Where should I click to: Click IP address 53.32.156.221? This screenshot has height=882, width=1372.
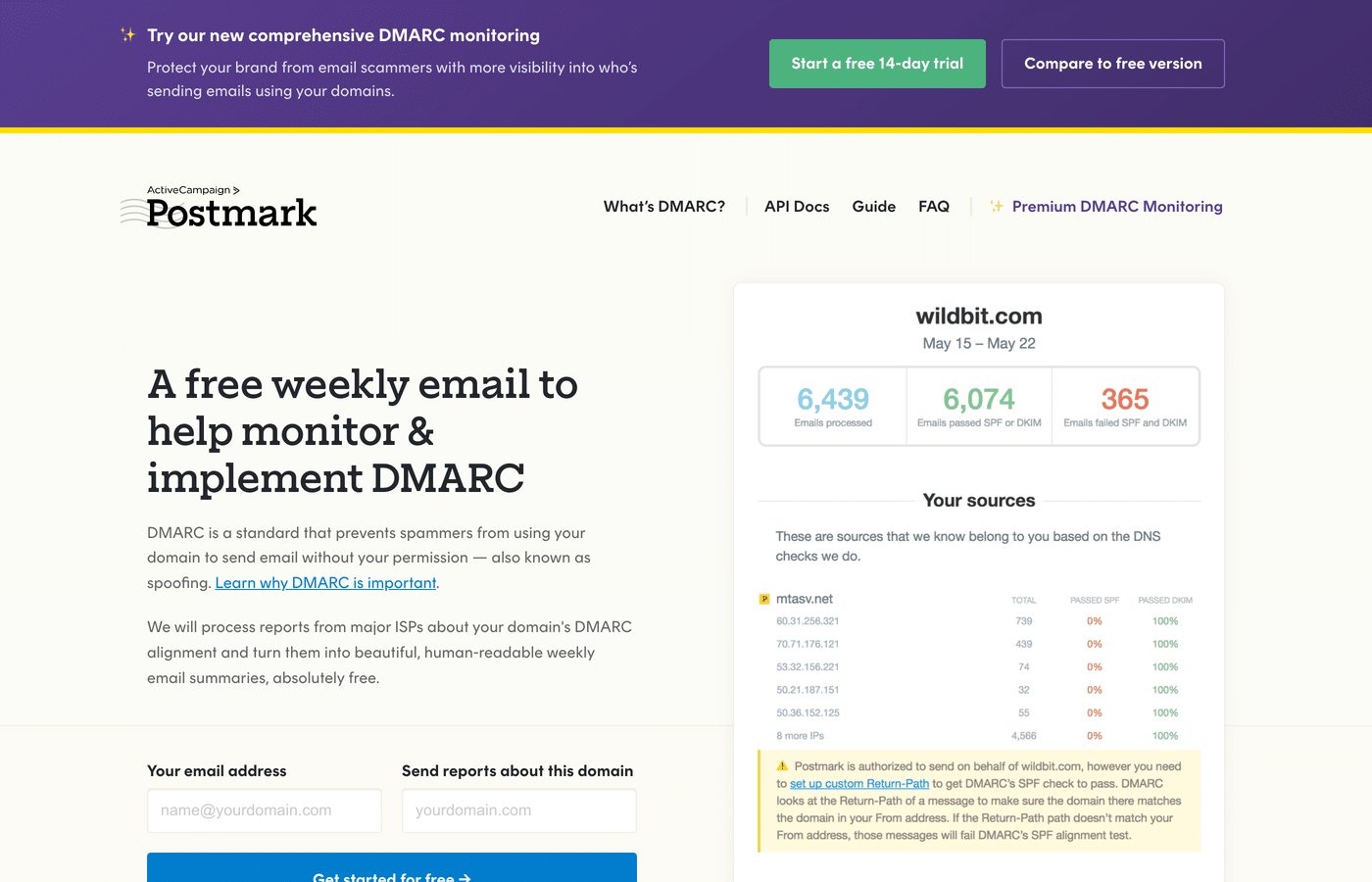point(808,667)
